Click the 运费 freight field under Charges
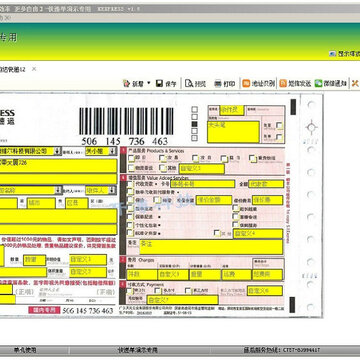The image size is (360, 360). [237, 275]
